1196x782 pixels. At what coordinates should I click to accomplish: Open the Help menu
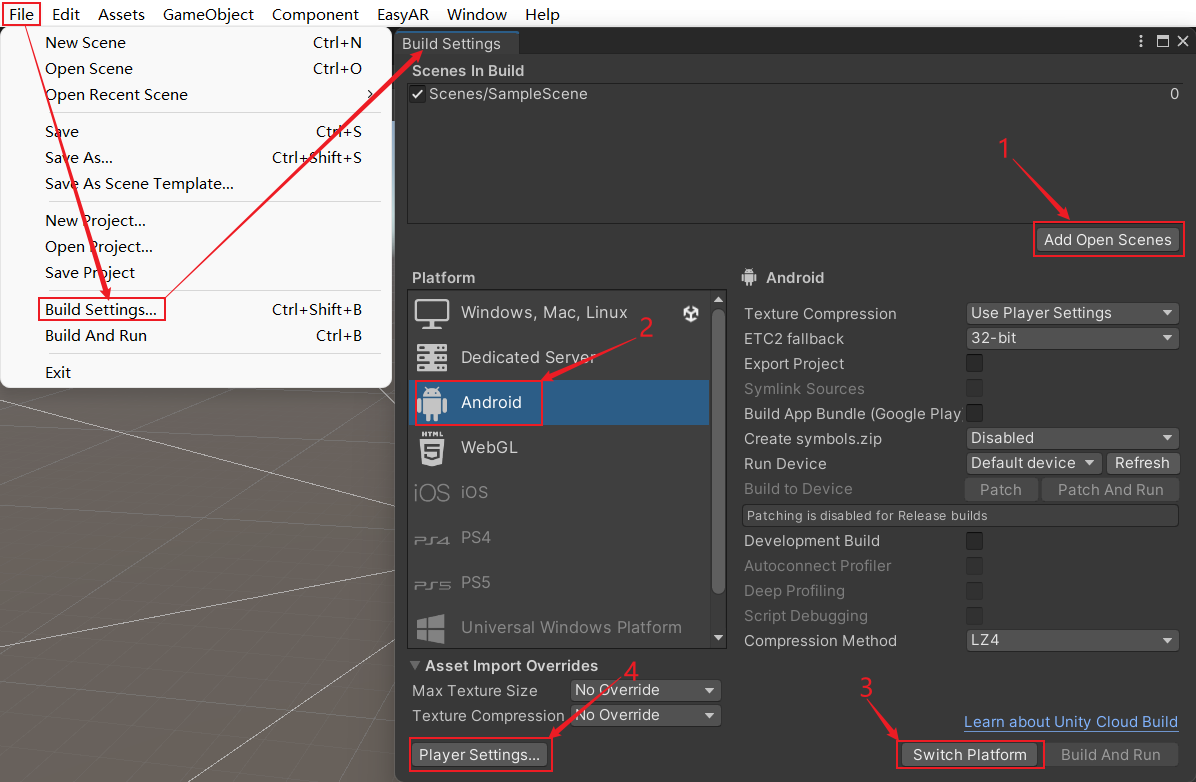[x=542, y=14]
